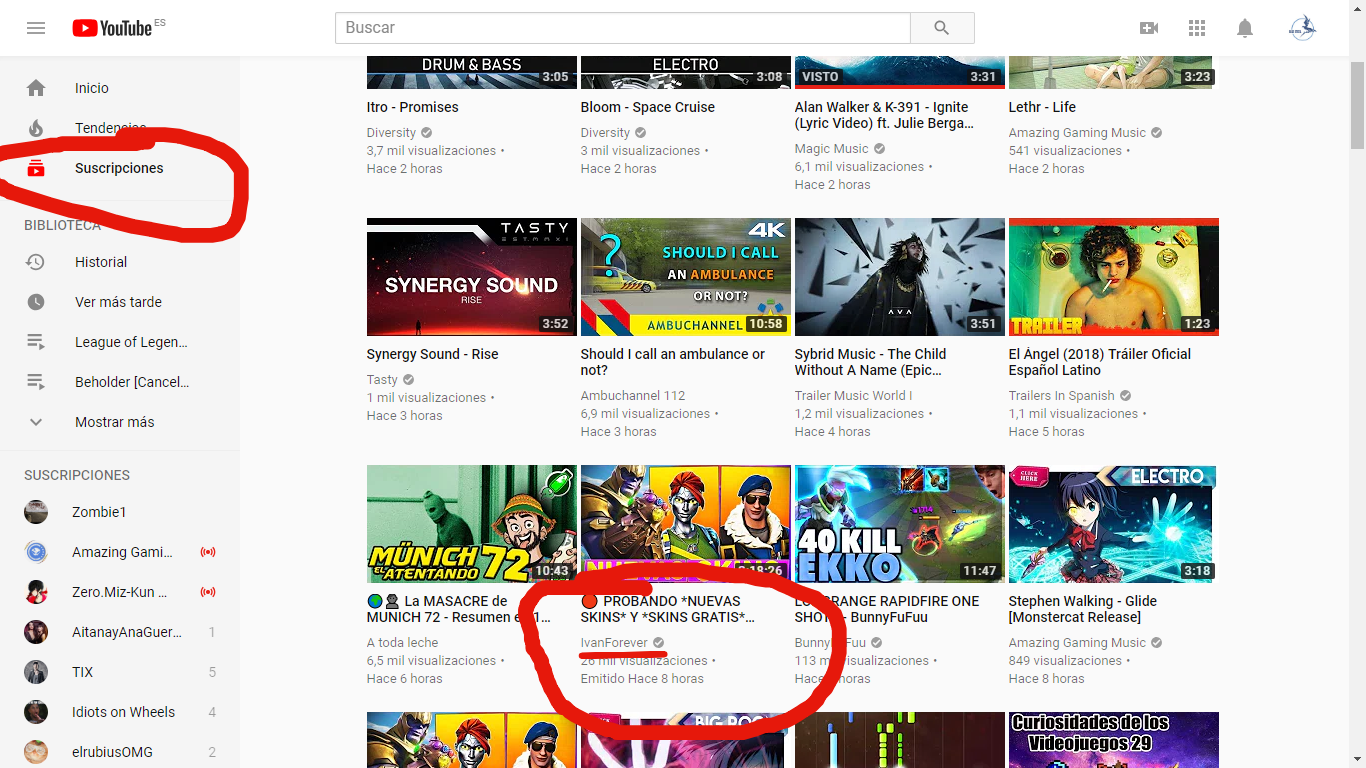Visit Trailer Music World I channel
The width and height of the screenshot is (1366, 768).
coord(854,396)
